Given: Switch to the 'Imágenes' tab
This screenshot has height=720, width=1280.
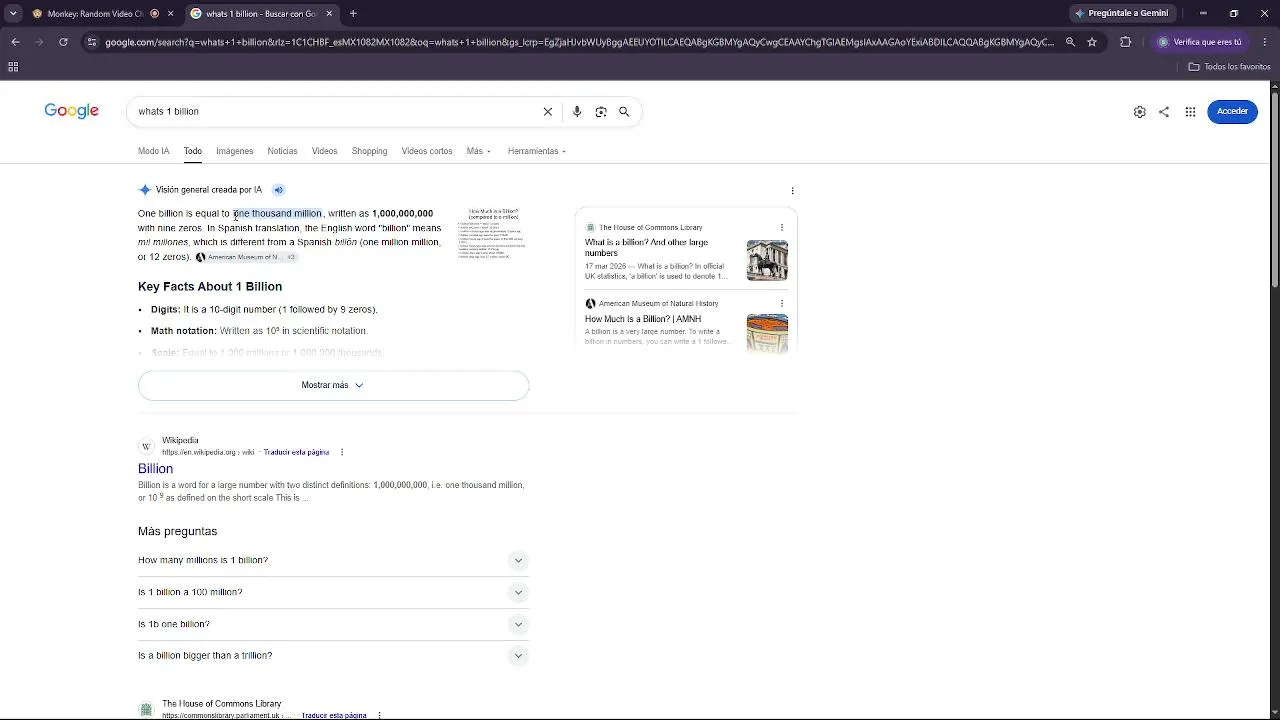Looking at the screenshot, I should coord(234,151).
